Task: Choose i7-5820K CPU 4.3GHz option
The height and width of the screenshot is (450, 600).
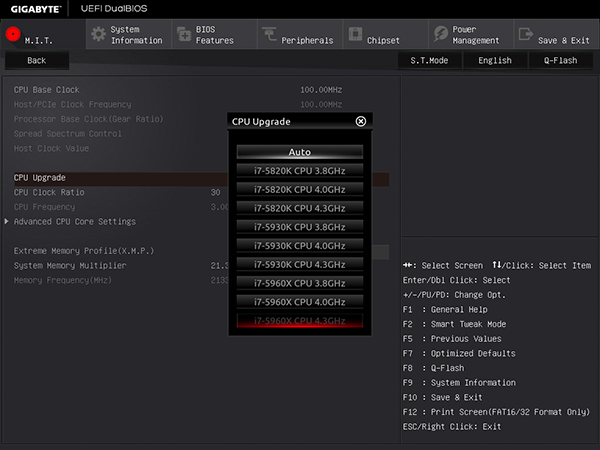Action: [x=300, y=208]
